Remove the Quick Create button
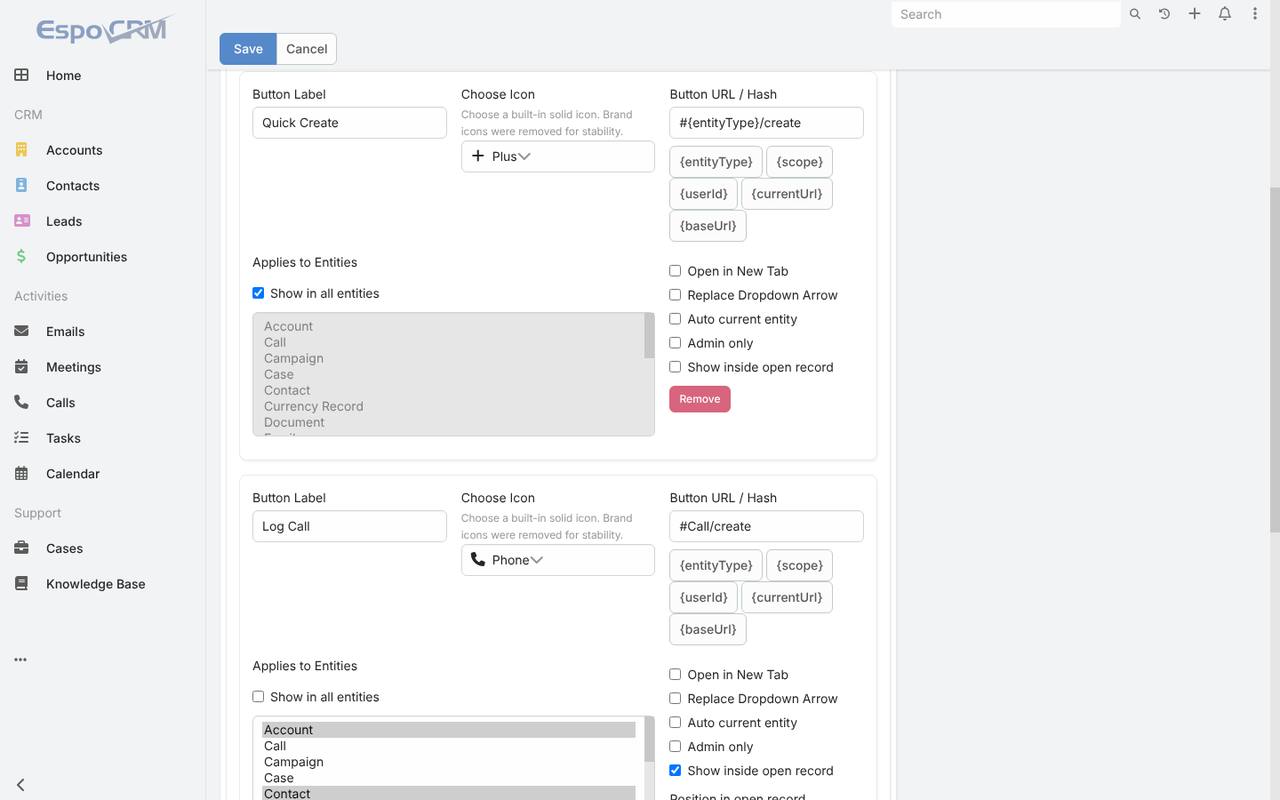Viewport: 1280px width, 800px height. (x=700, y=399)
